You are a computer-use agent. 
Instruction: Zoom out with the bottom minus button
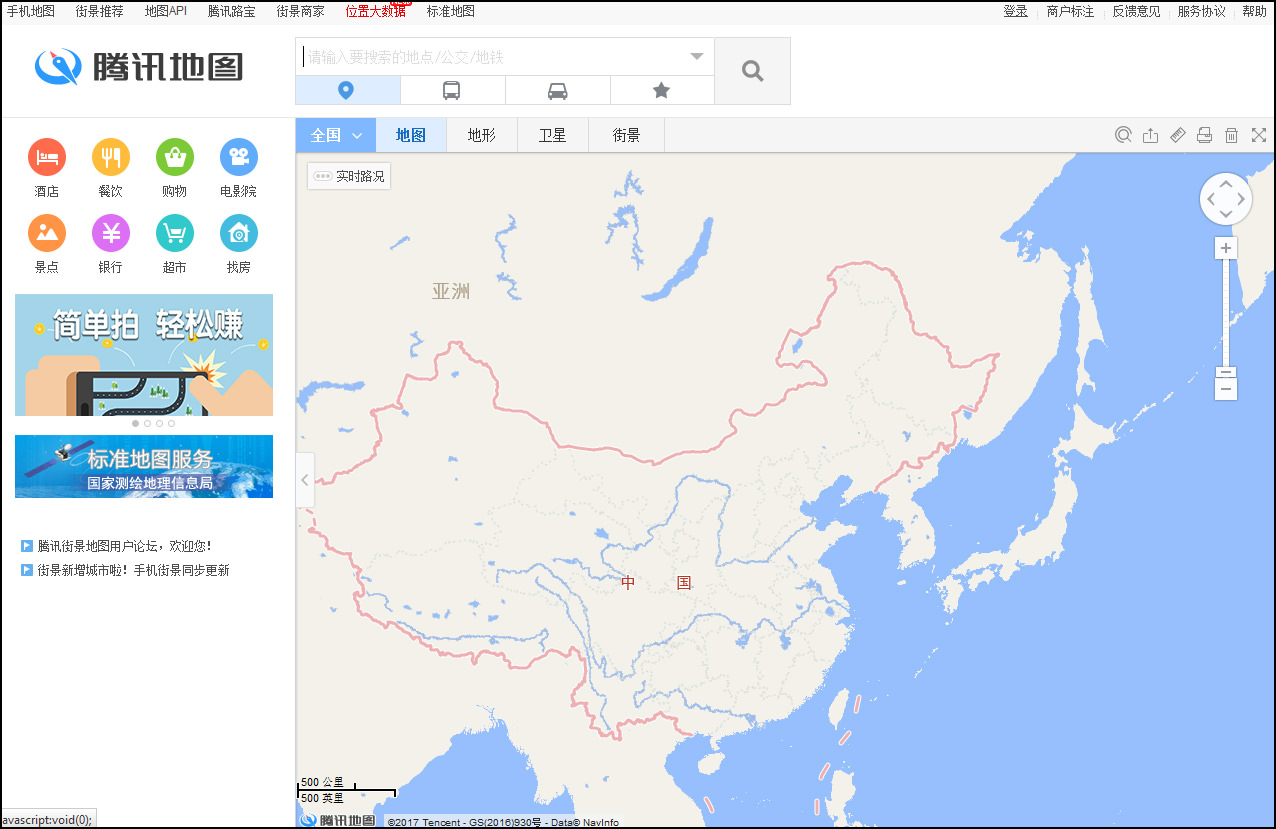click(1226, 389)
